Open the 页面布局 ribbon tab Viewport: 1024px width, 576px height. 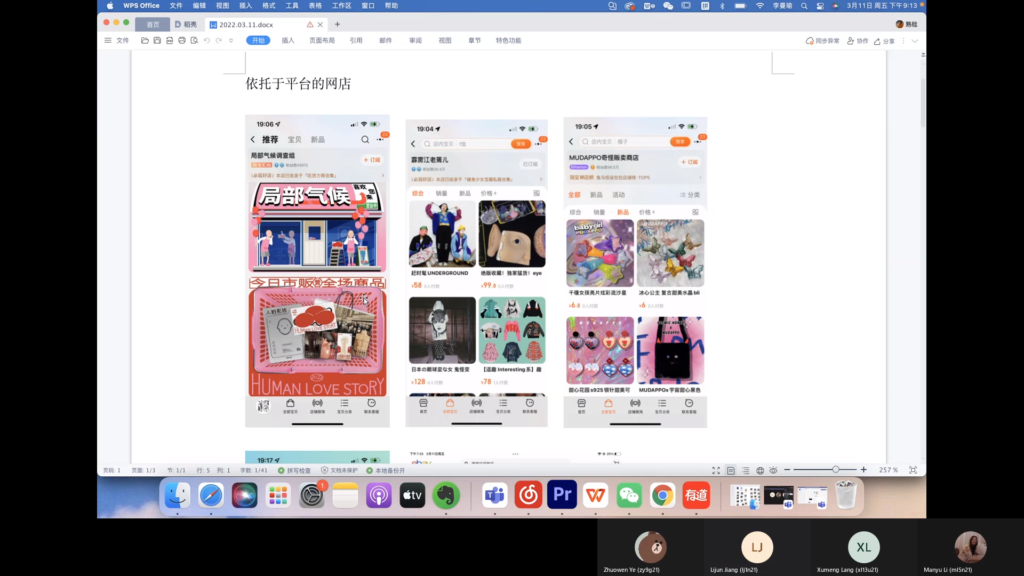pyautogui.click(x=322, y=40)
